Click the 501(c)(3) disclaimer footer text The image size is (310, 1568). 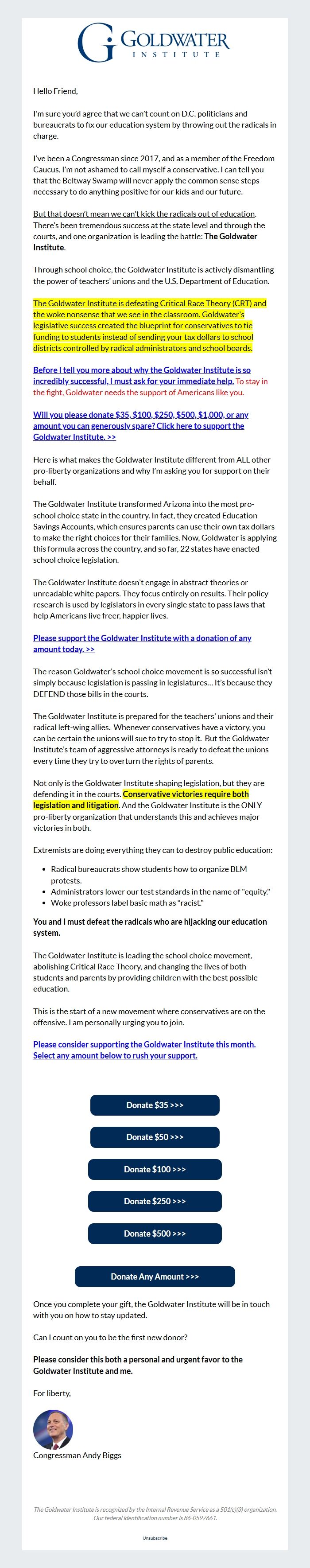click(155, 1513)
